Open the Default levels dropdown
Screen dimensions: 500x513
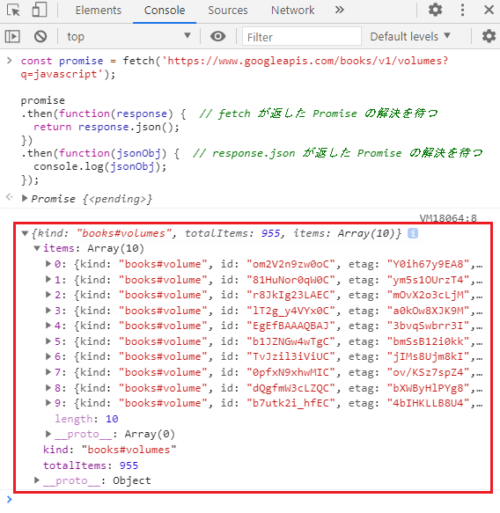tap(410, 36)
